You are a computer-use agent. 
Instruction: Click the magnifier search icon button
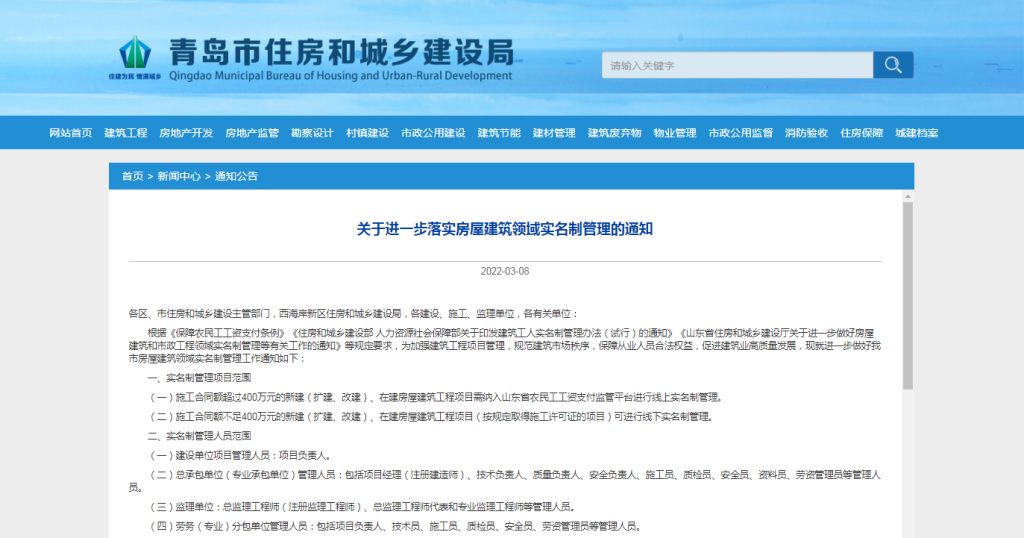892,65
